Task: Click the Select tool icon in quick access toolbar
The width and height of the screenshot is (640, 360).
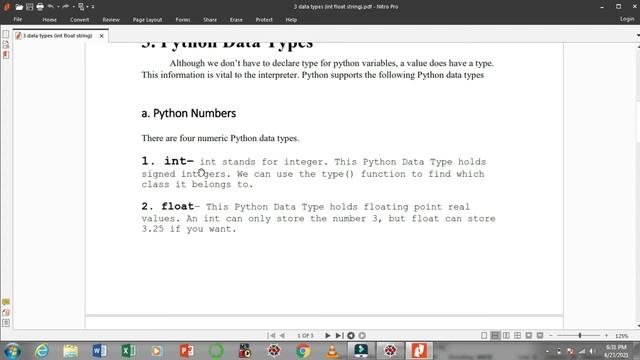Action: click(x=81, y=7)
